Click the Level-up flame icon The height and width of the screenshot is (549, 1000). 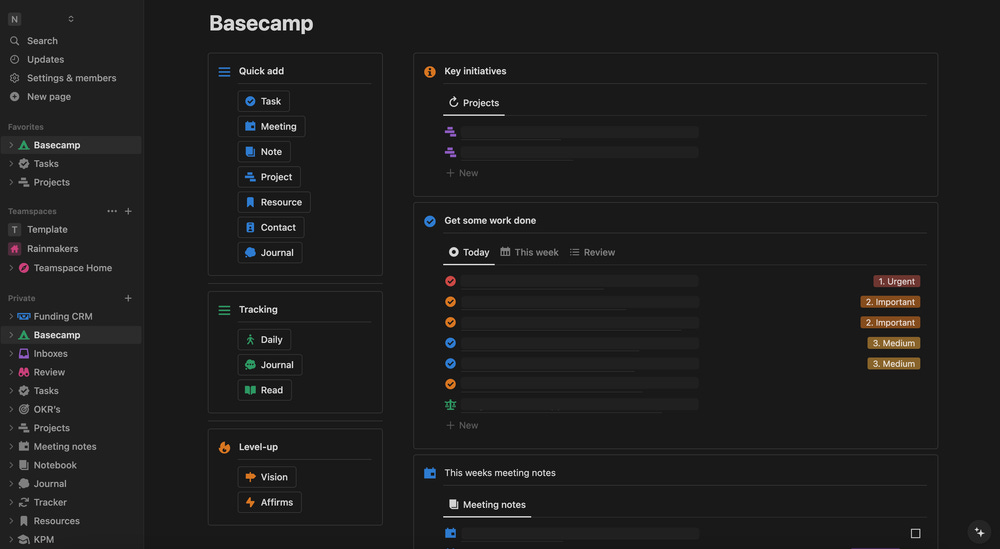[x=224, y=447]
